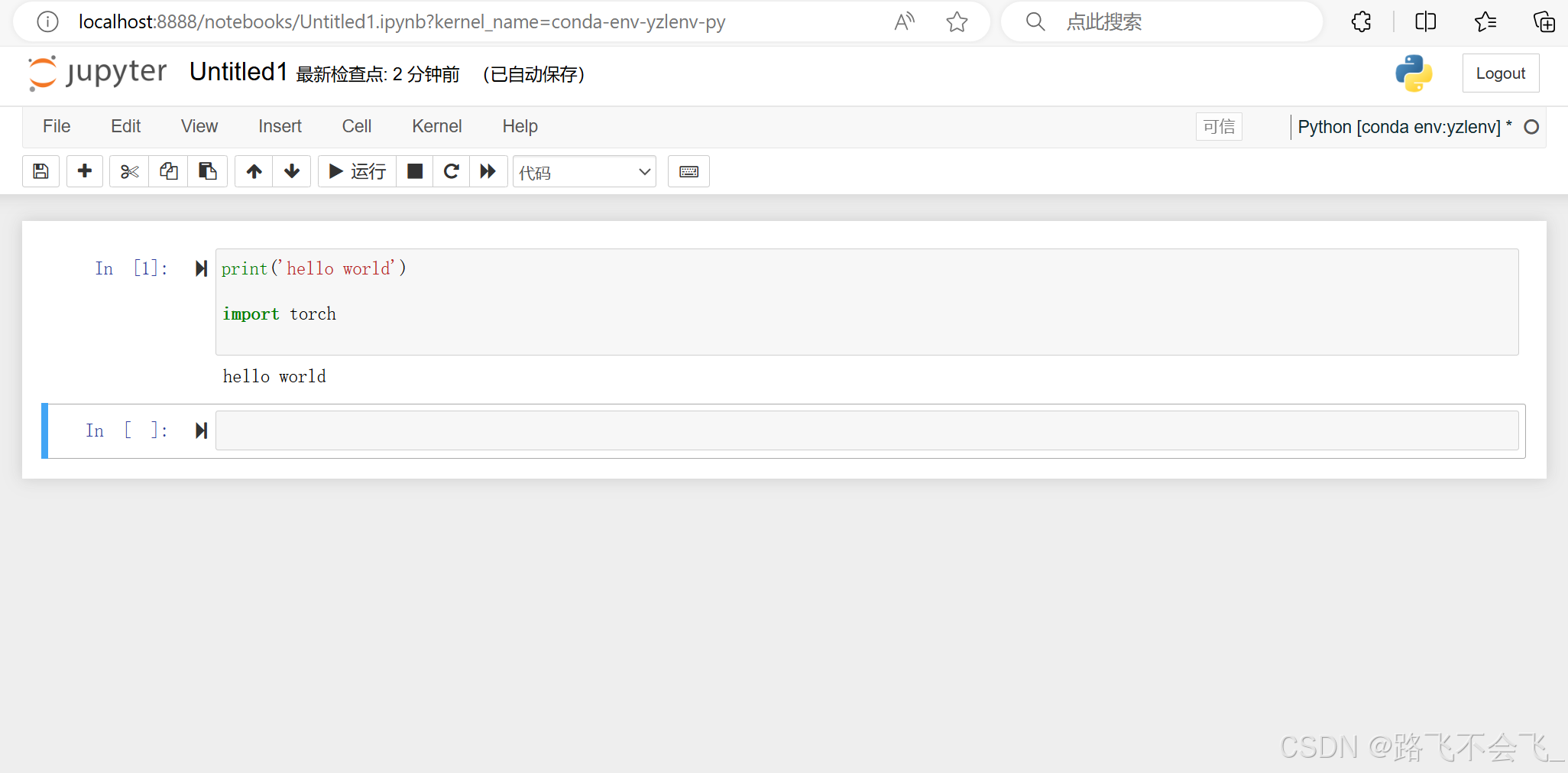The width and height of the screenshot is (1568, 773).
Task: Move the selected cell up
Action: tap(253, 171)
